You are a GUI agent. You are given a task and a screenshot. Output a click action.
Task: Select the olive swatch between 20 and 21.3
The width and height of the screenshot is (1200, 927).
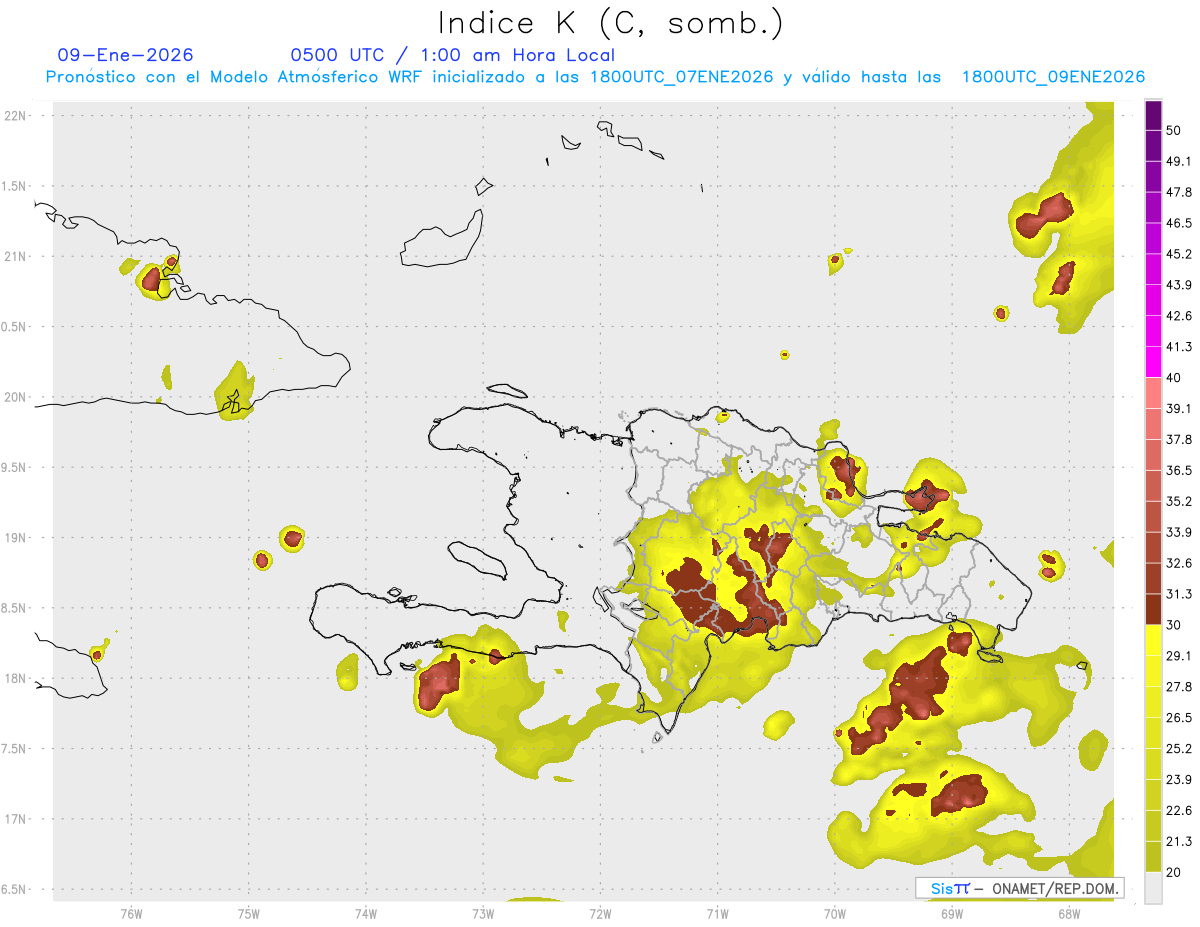click(1153, 856)
